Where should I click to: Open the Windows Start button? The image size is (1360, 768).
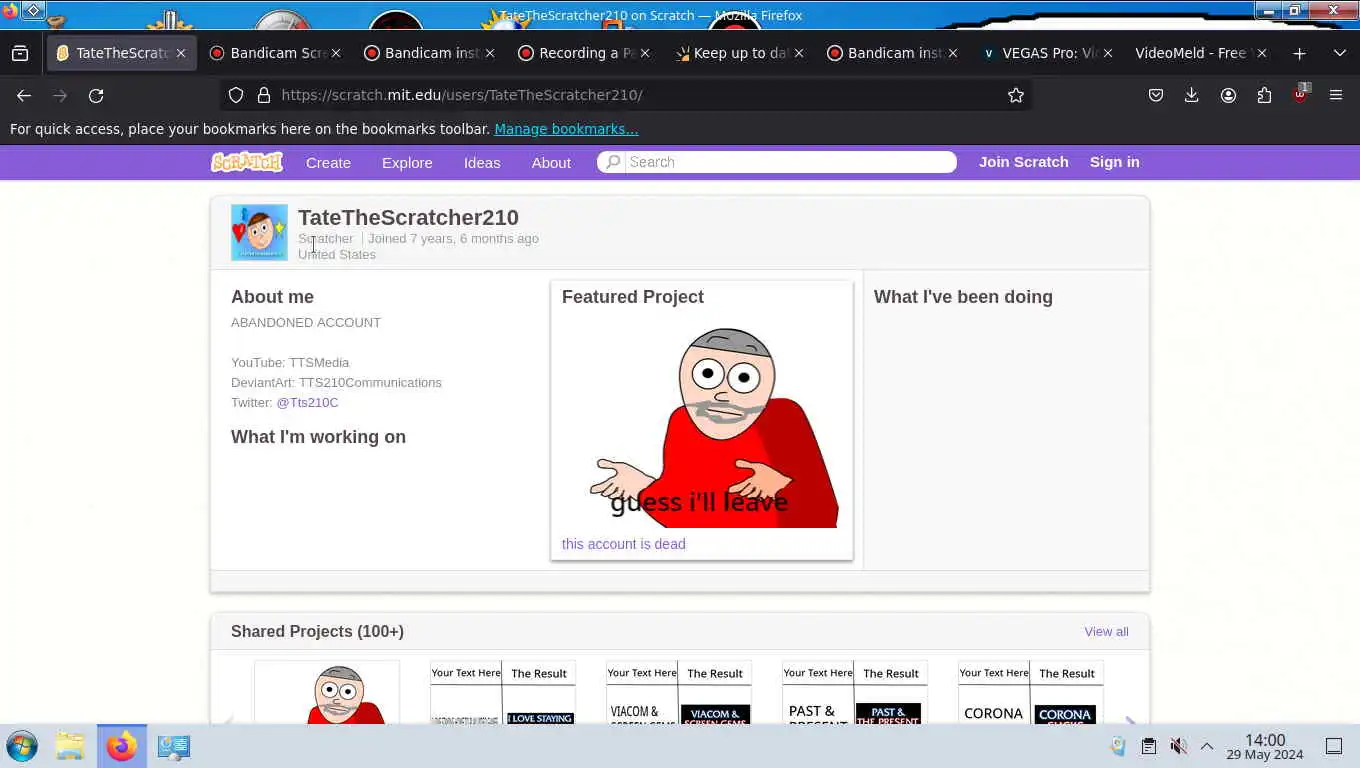22,746
